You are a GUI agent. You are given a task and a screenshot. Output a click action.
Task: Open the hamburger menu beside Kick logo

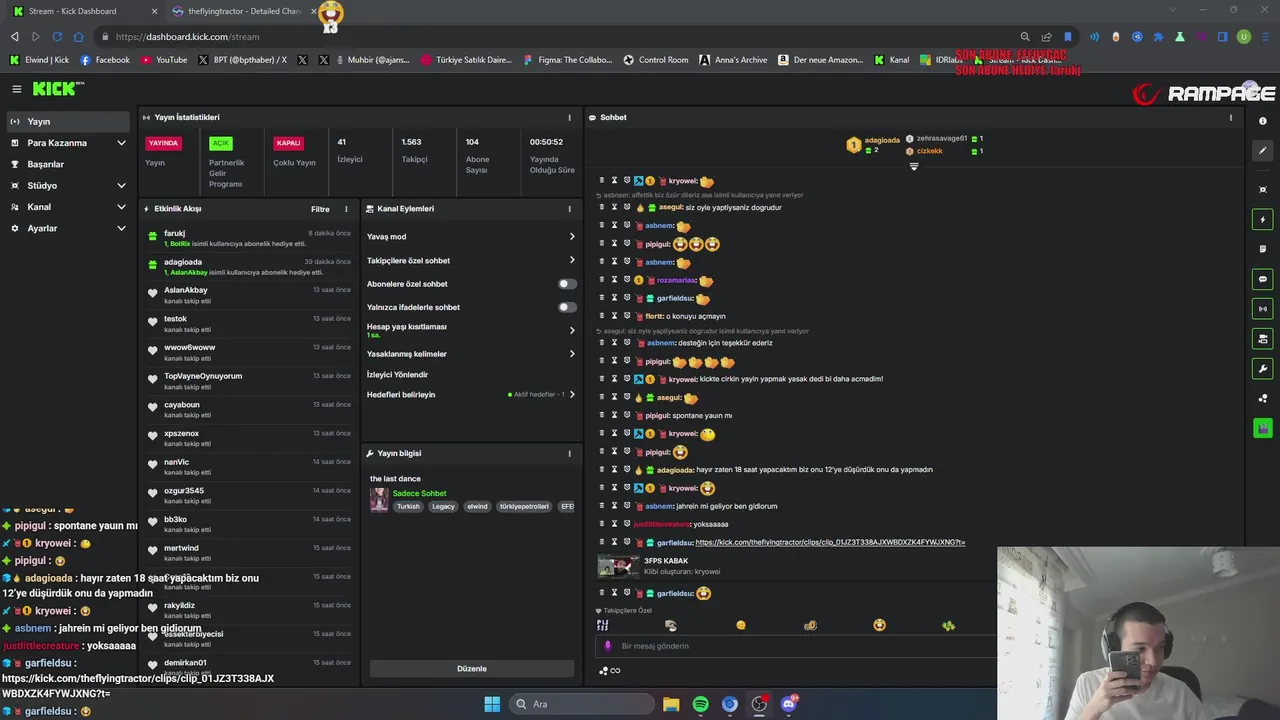click(x=16, y=89)
